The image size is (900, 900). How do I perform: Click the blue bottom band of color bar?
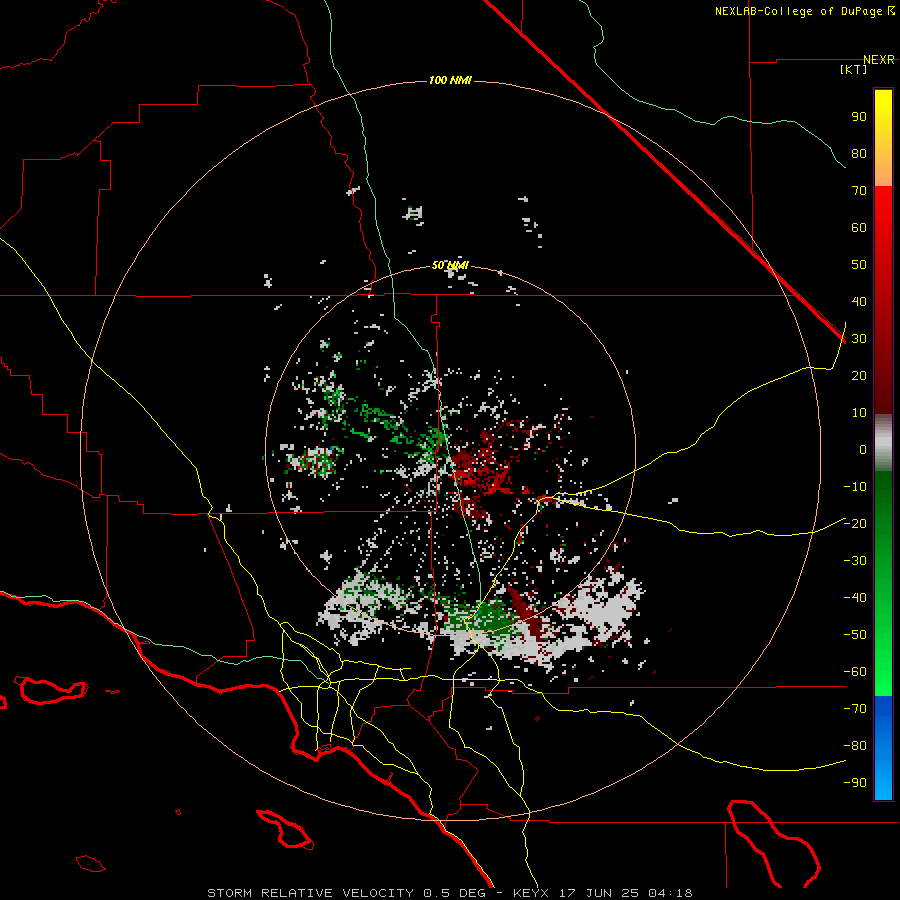(x=883, y=748)
